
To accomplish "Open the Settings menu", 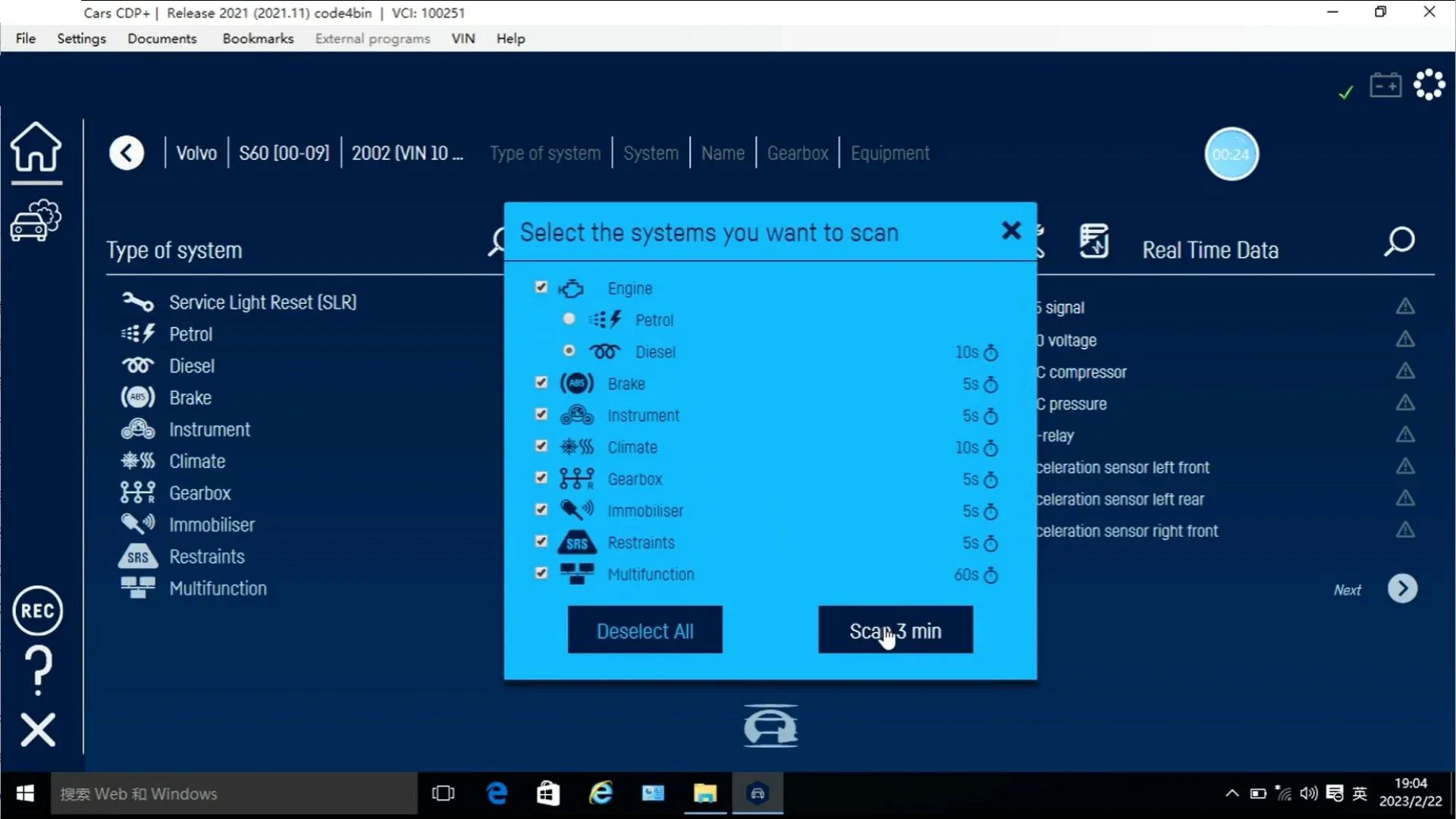I will point(81,38).
